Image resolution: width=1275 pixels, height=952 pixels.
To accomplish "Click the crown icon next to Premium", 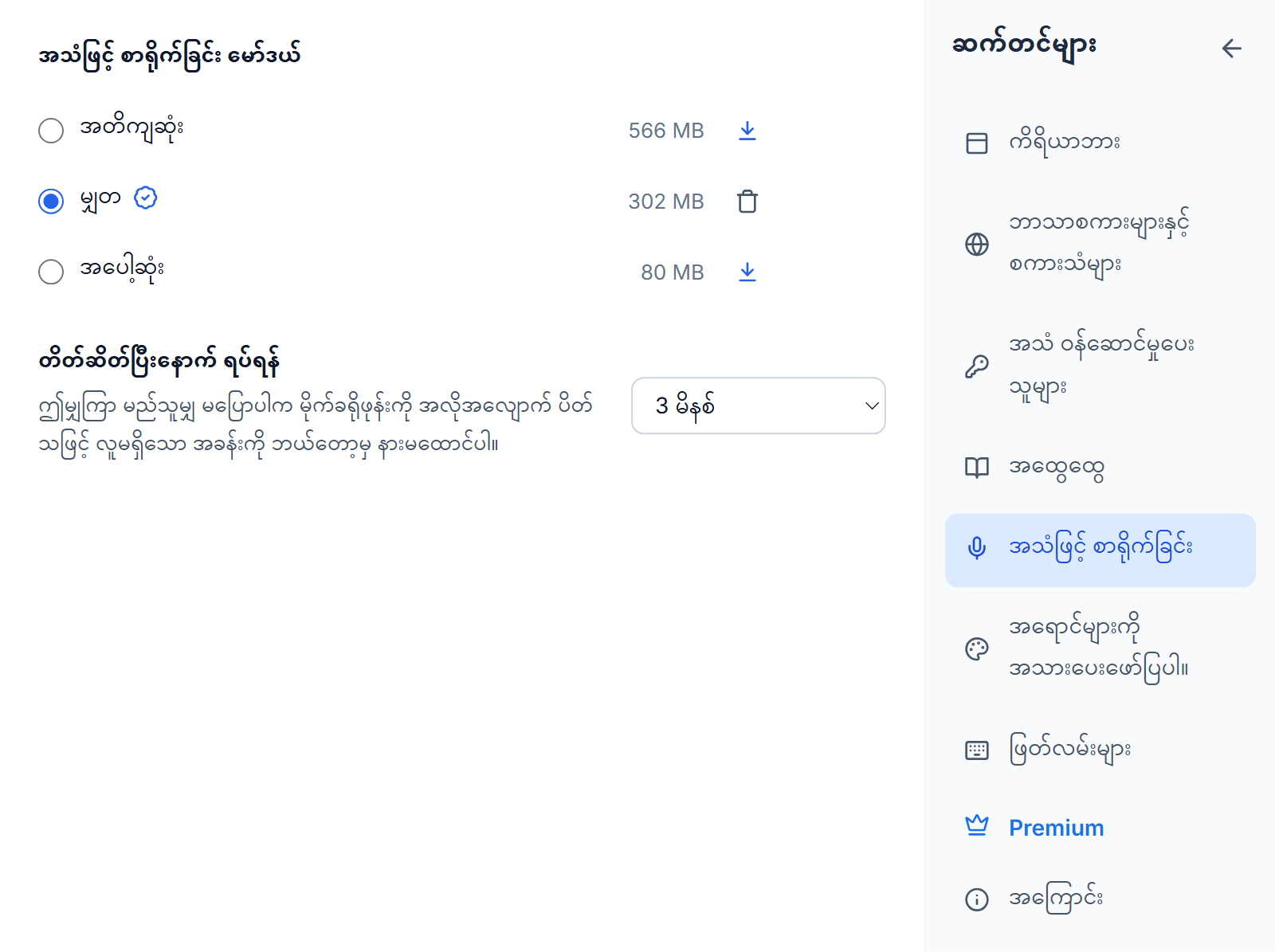I will pyautogui.click(x=976, y=825).
